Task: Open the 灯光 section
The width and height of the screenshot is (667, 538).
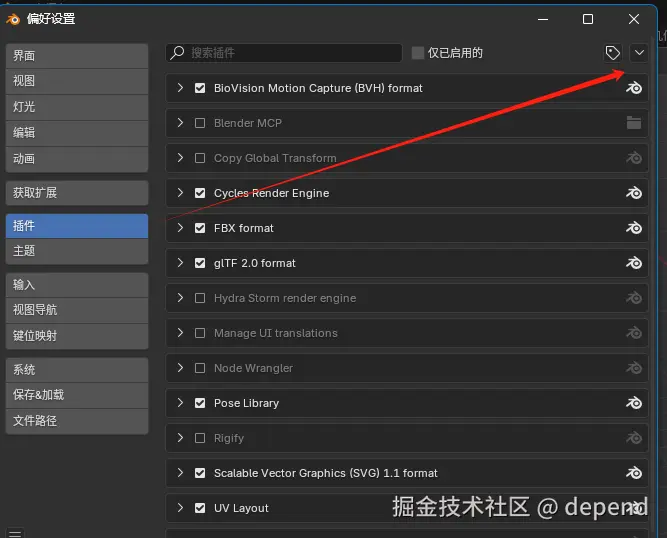Action: [77, 107]
